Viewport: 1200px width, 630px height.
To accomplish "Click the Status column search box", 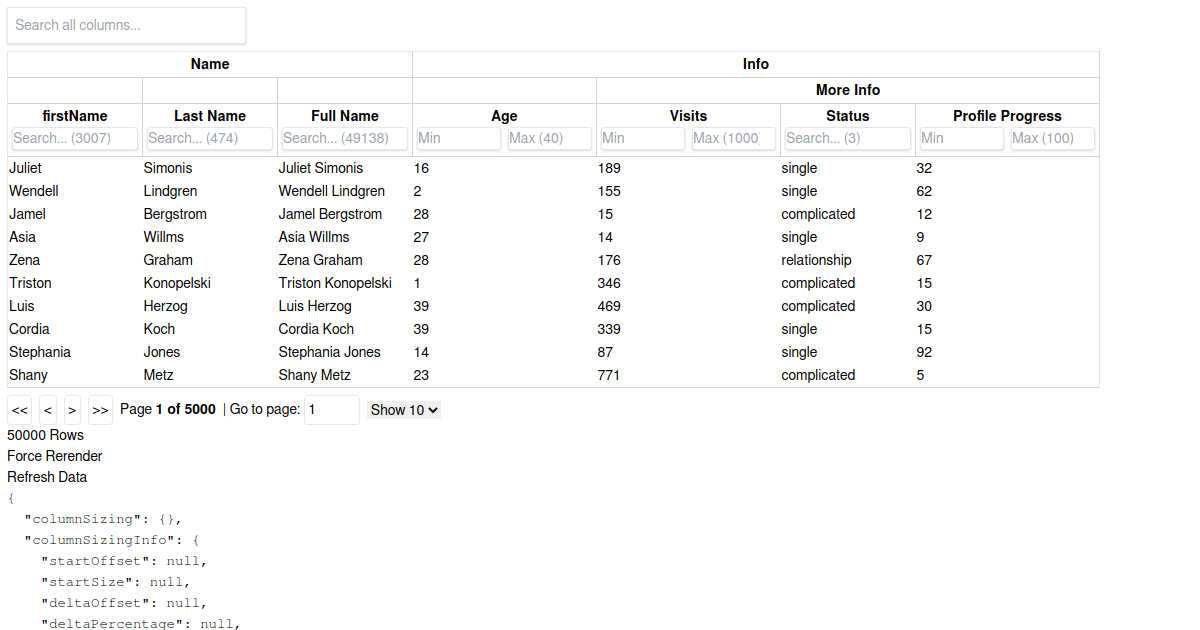I will (847, 138).
